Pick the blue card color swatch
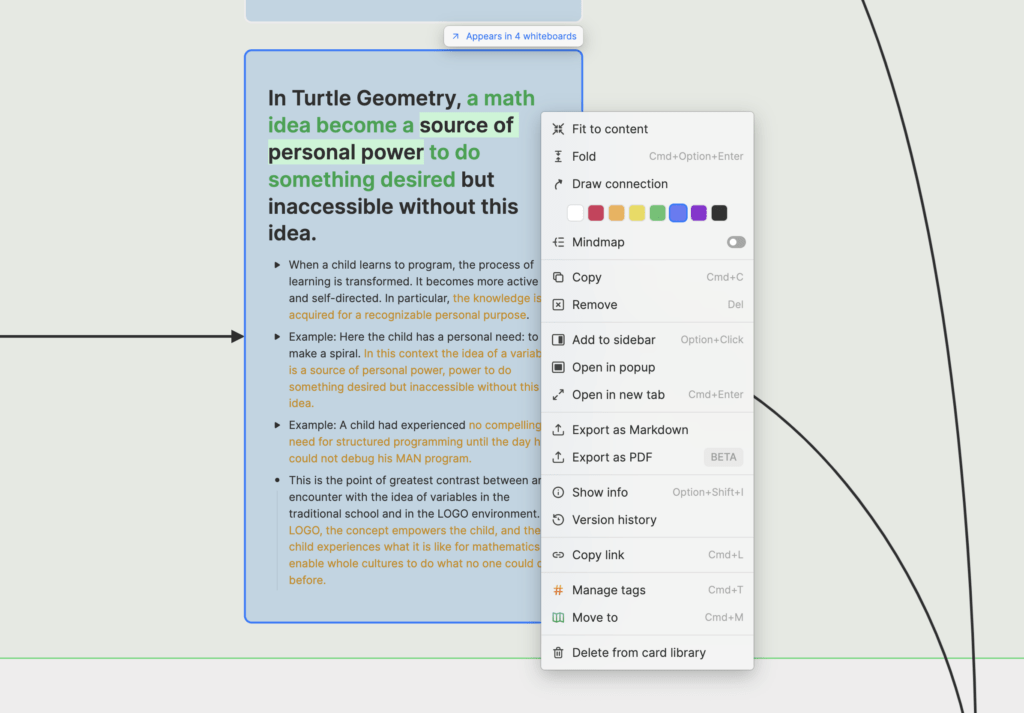 678,213
